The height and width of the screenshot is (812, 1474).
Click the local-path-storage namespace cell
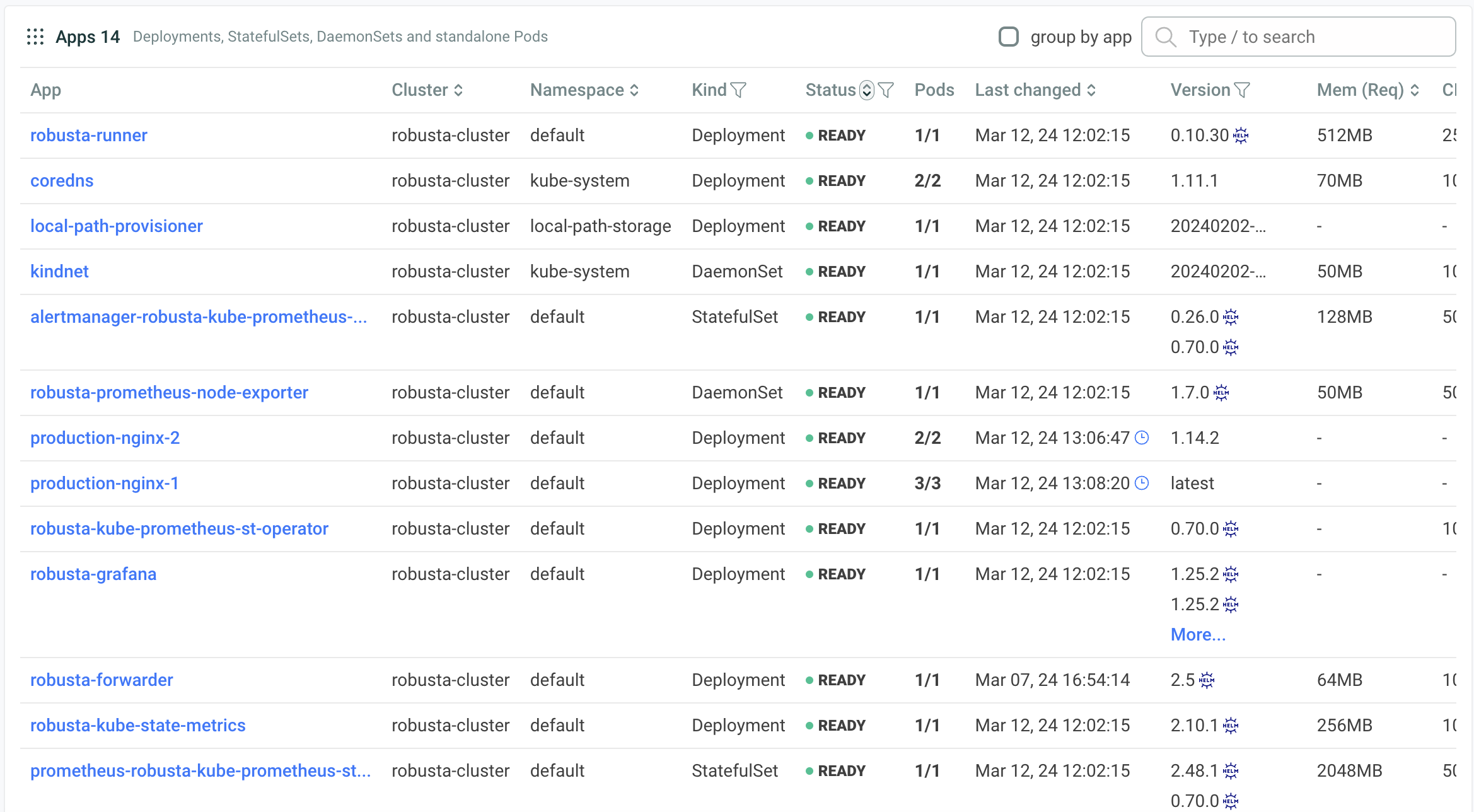pos(600,226)
